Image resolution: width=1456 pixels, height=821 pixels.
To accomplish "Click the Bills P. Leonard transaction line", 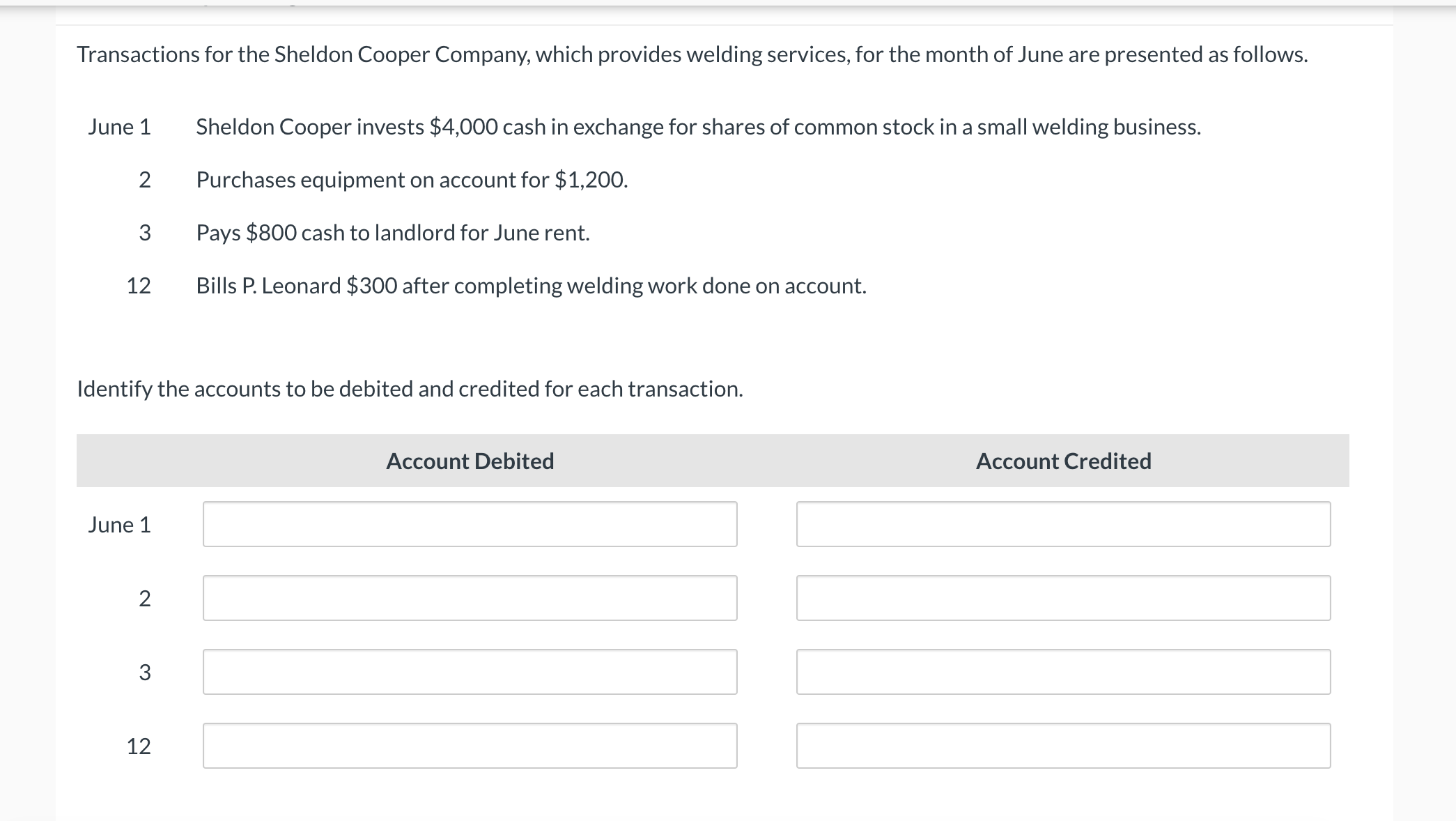I will [531, 285].
